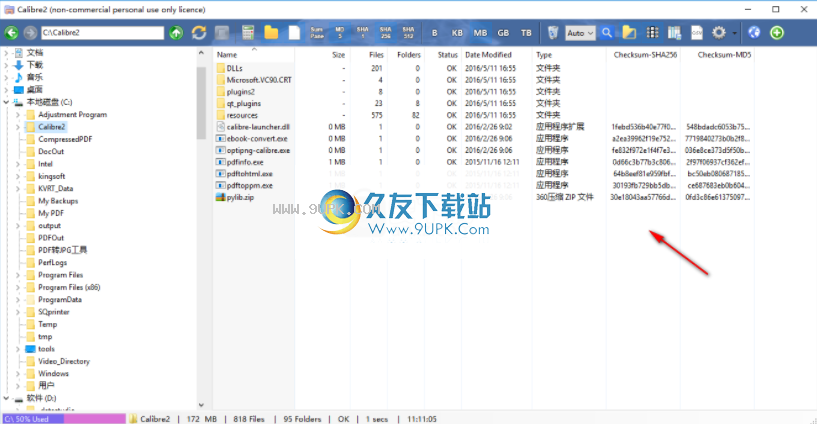The height and width of the screenshot is (424, 817).
Task: Click the grey stop scan button
Action: click(222, 33)
